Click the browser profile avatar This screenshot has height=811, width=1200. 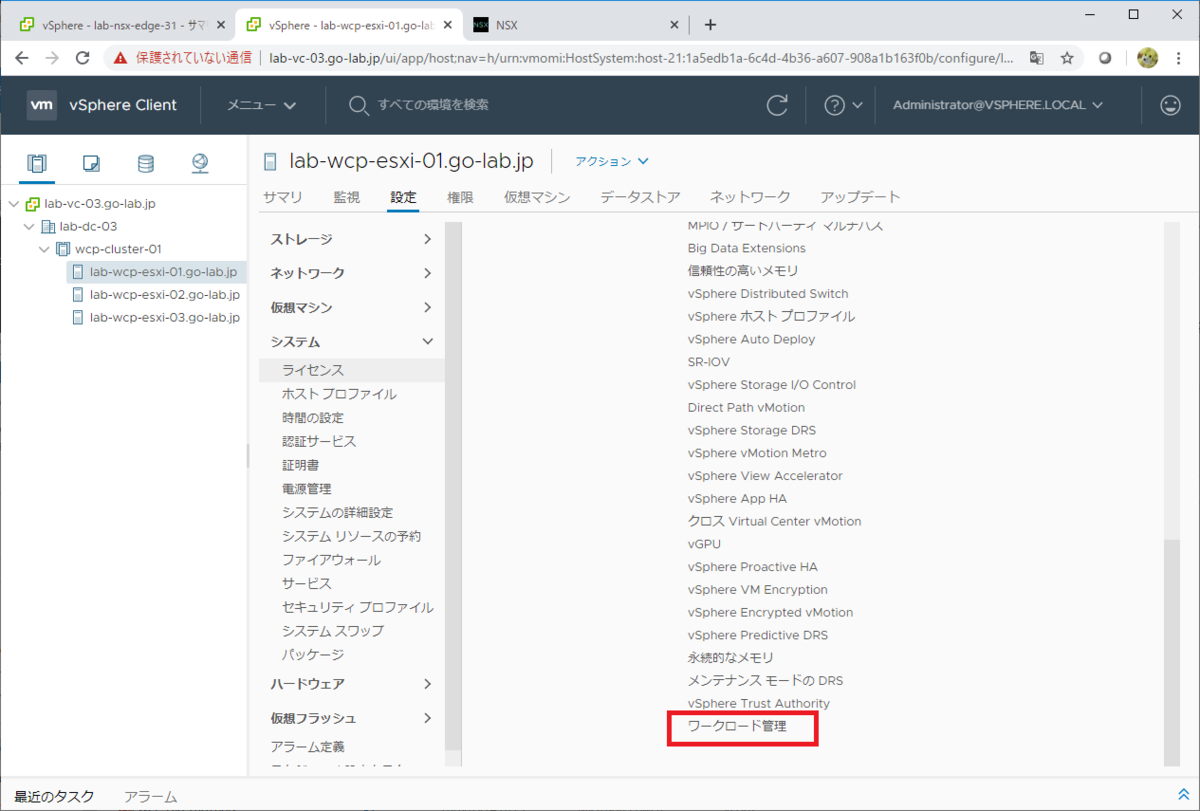coord(1147,58)
